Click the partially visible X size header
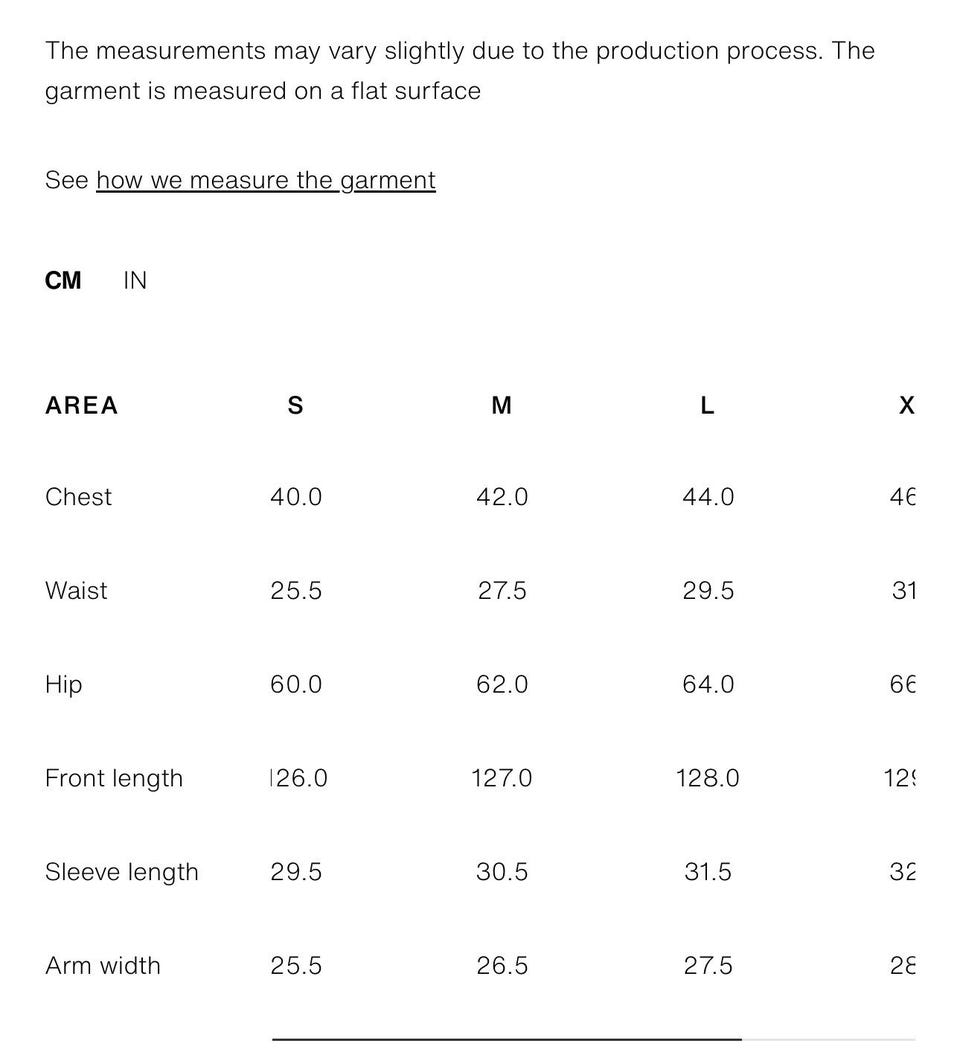The image size is (960, 1052). tap(906, 406)
